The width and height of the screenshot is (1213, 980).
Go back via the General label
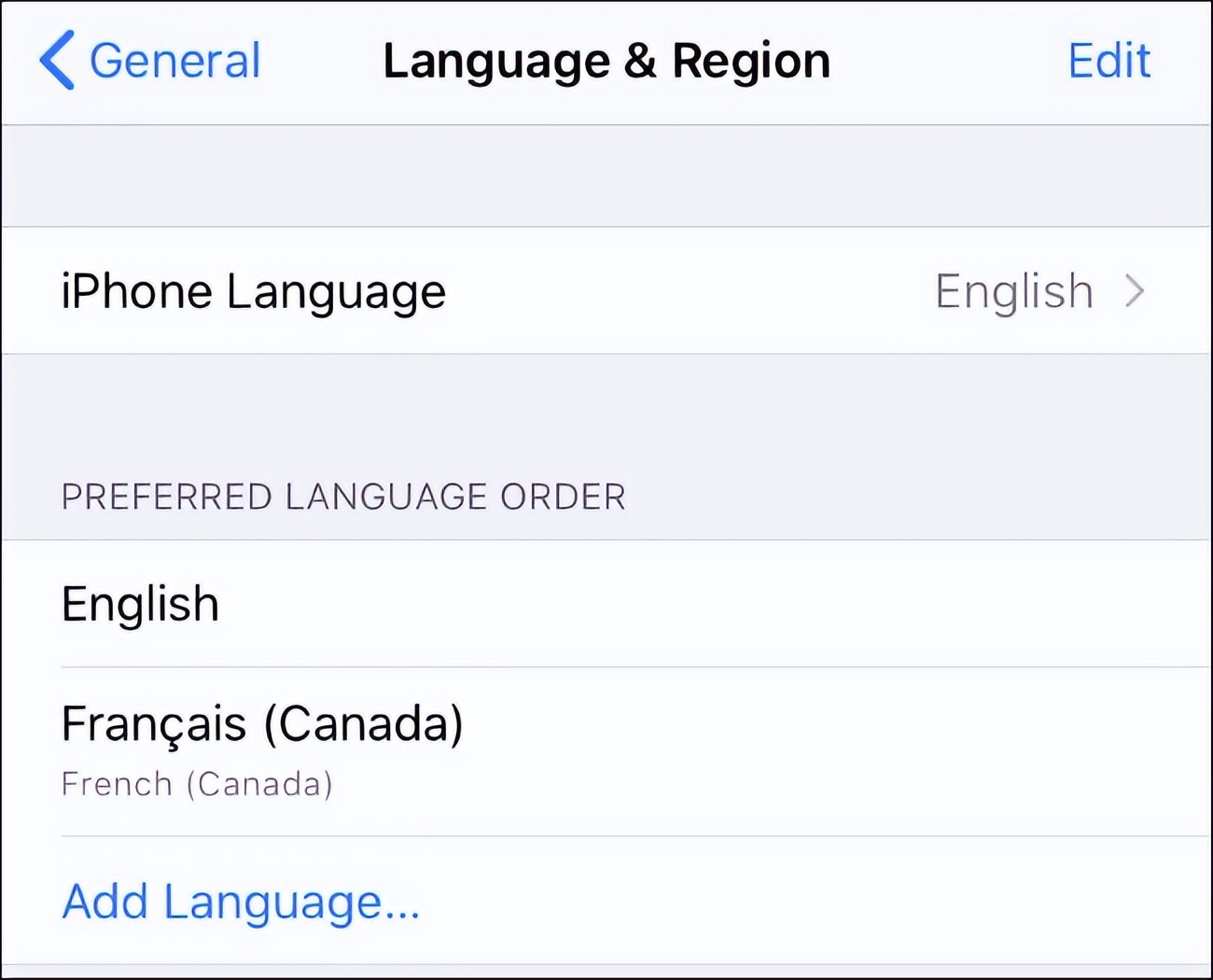coord(174,62)
